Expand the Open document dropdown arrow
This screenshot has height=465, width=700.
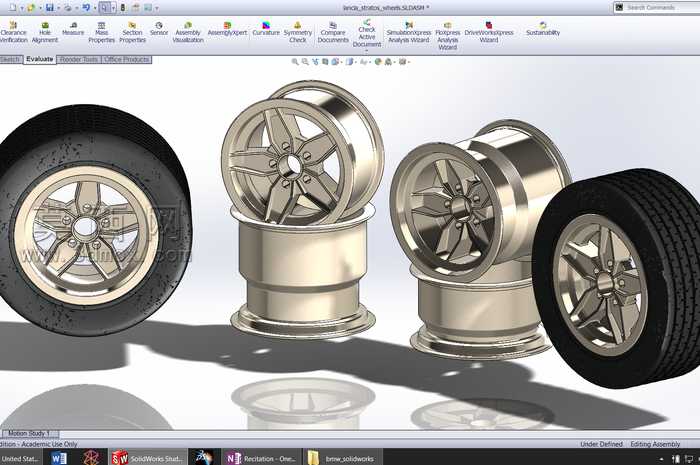click(x=40, y=8)
